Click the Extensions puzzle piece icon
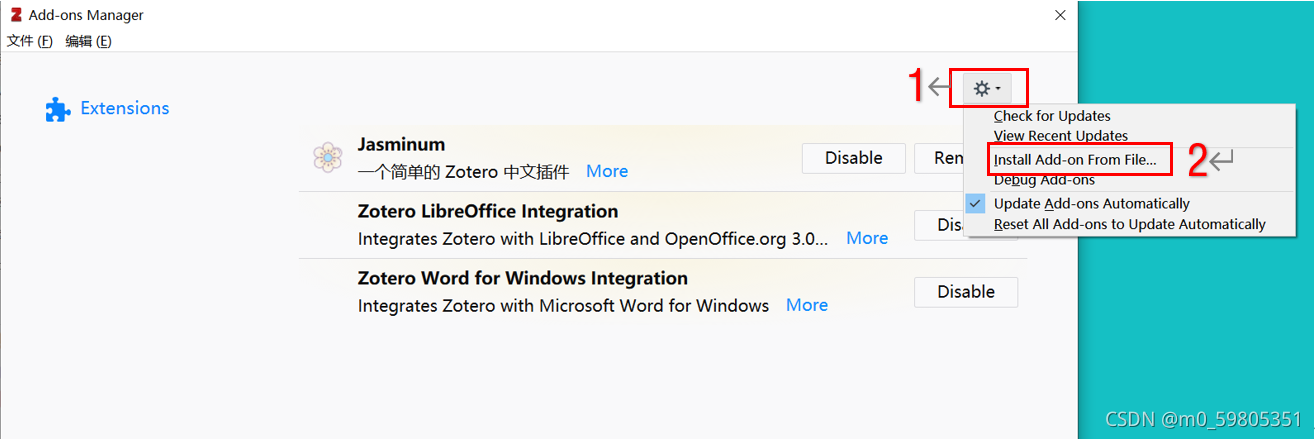Viewport: 1315px width, 440px height. tap(58, 110)
